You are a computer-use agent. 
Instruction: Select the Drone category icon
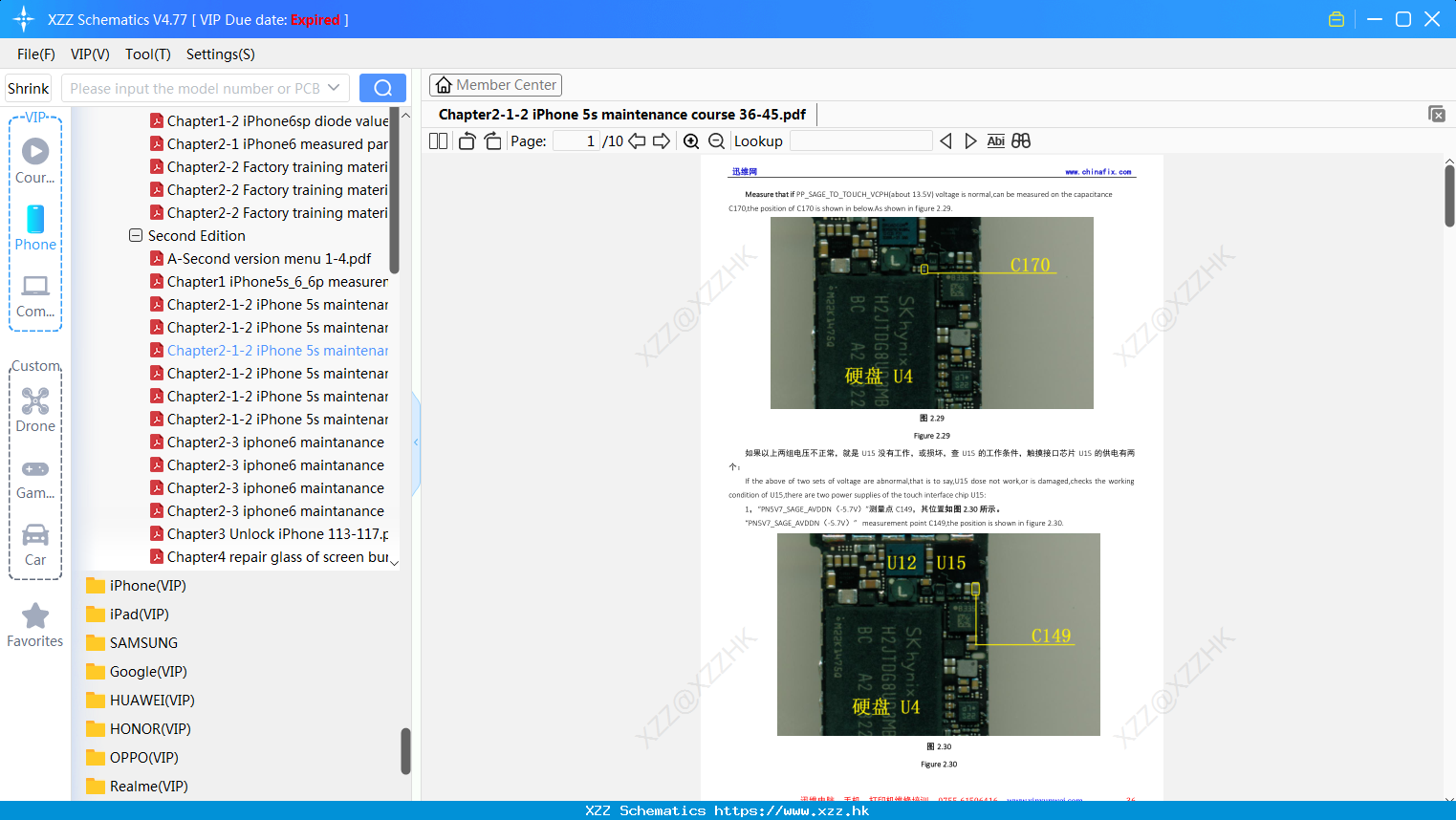click(x=35, y=409)
